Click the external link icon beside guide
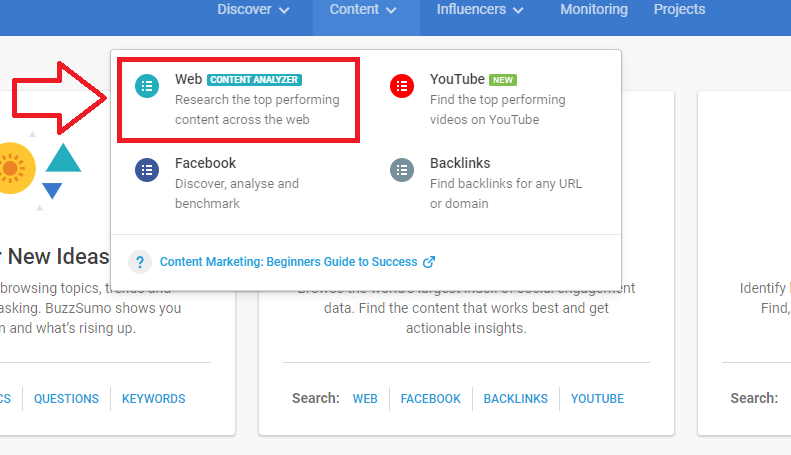The width and height of the screenshot is (791, 455). point(429,262)
